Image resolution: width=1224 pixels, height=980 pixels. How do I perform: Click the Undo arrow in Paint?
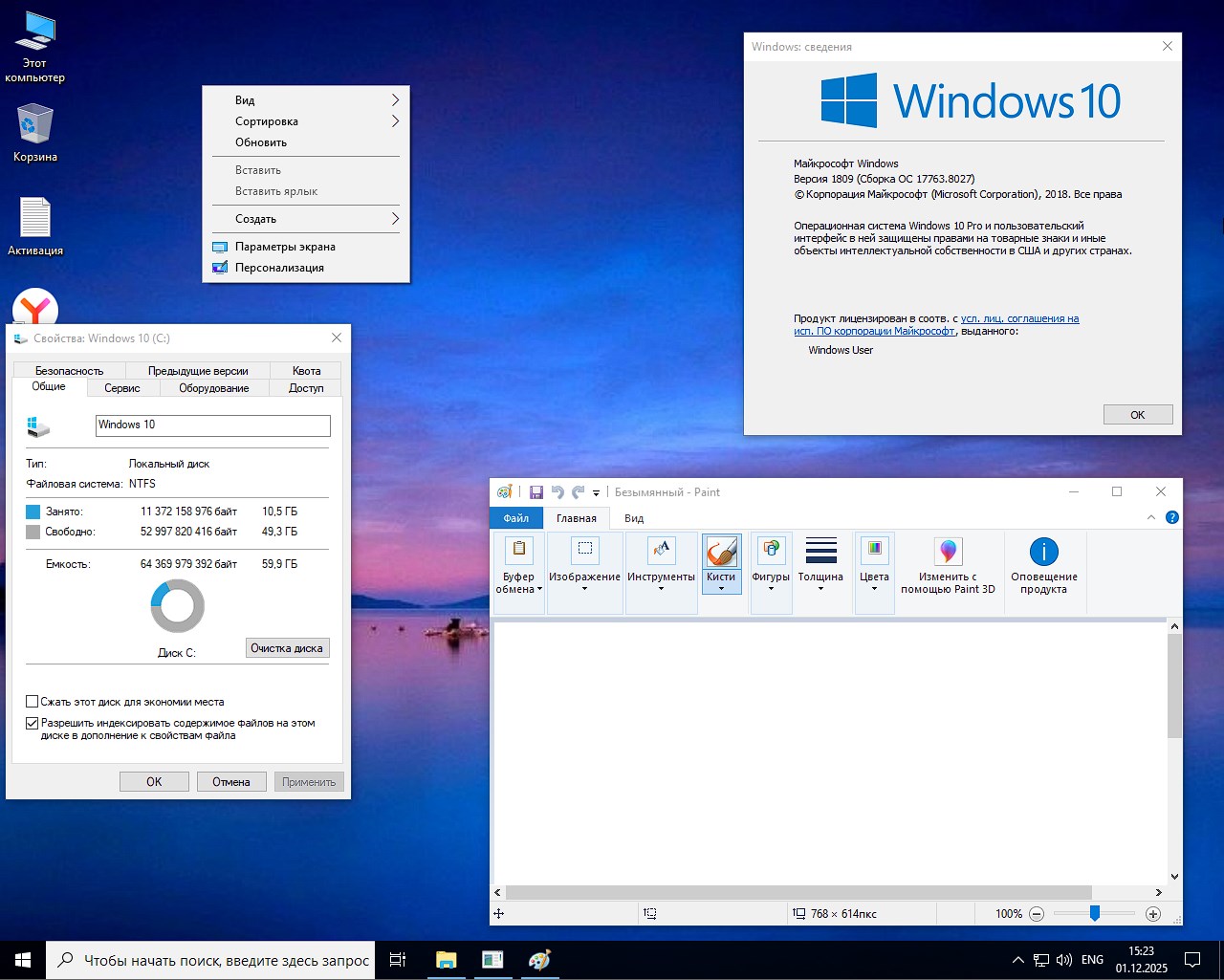557,491
